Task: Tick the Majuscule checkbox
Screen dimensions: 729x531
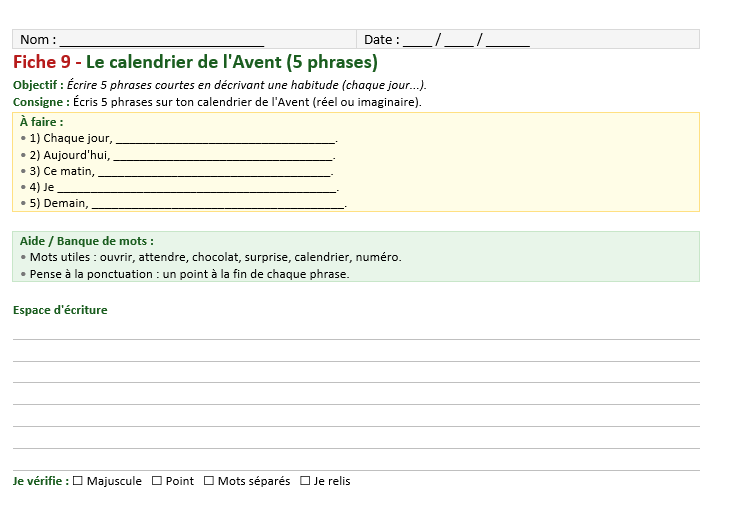Action: [78, 481]
